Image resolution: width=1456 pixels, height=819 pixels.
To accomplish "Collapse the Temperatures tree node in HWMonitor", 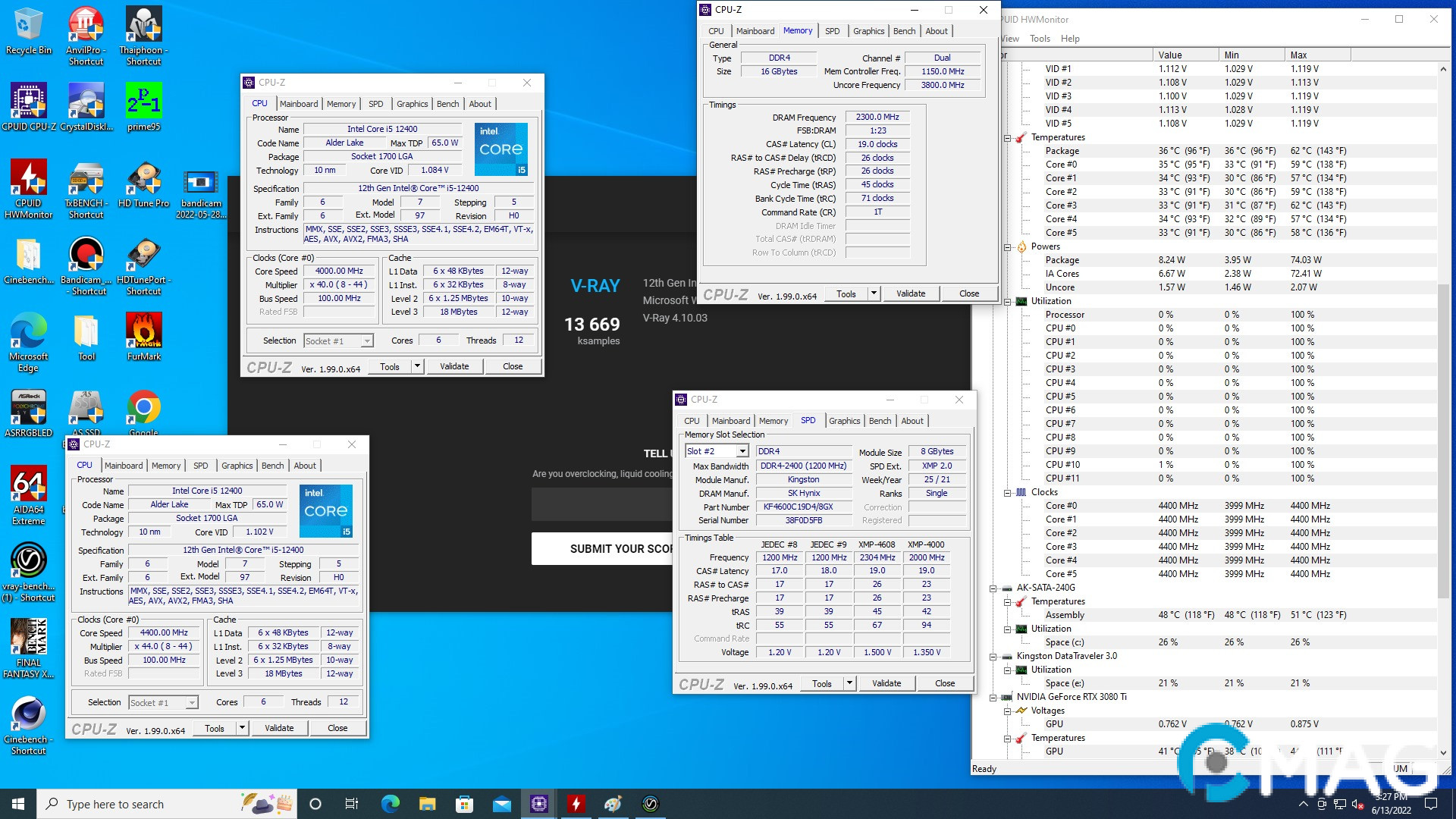I will click(x=1008, y=138).
